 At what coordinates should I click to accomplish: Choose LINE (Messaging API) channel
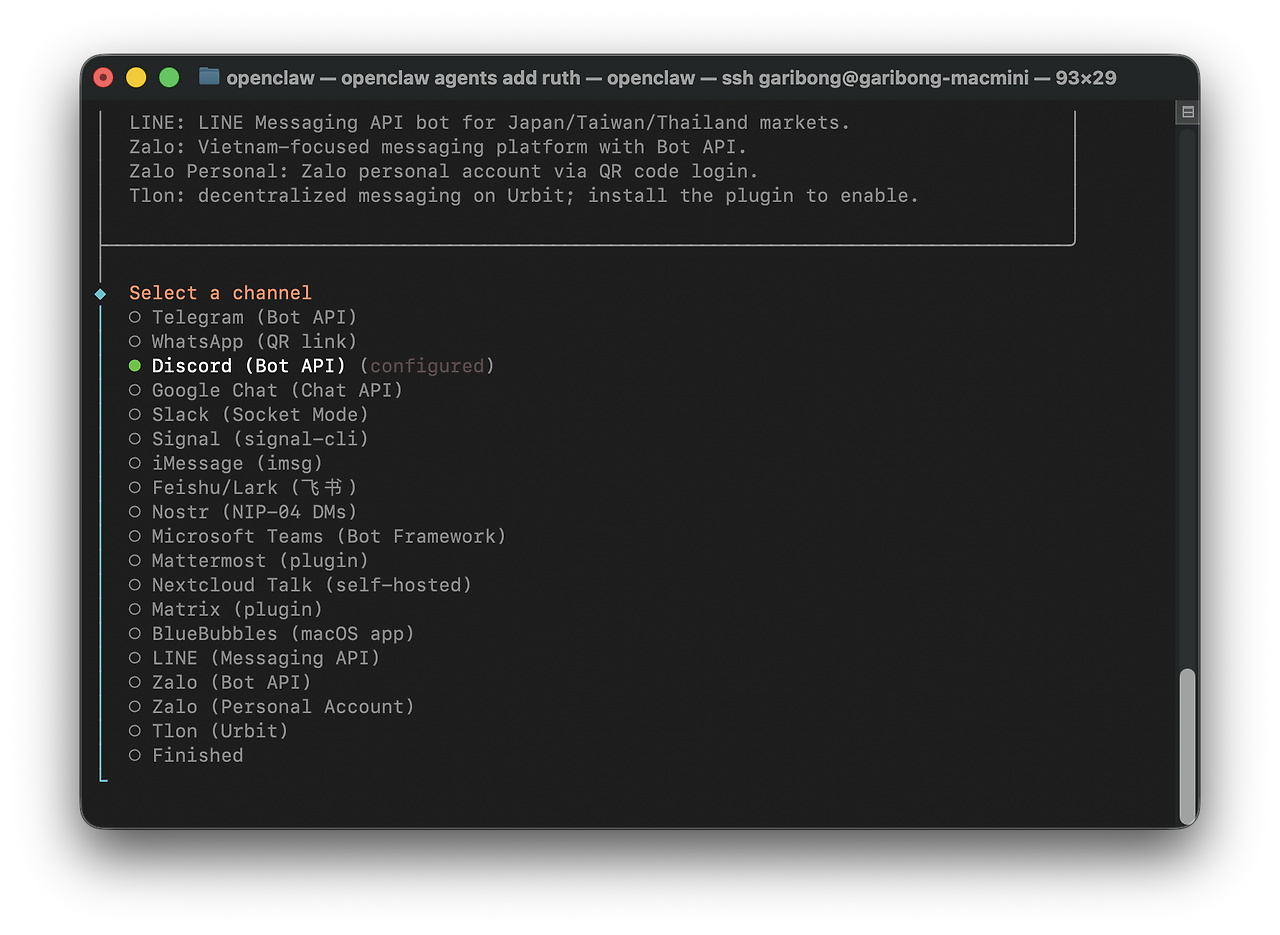pyautogui.click(x=255, y=658)
